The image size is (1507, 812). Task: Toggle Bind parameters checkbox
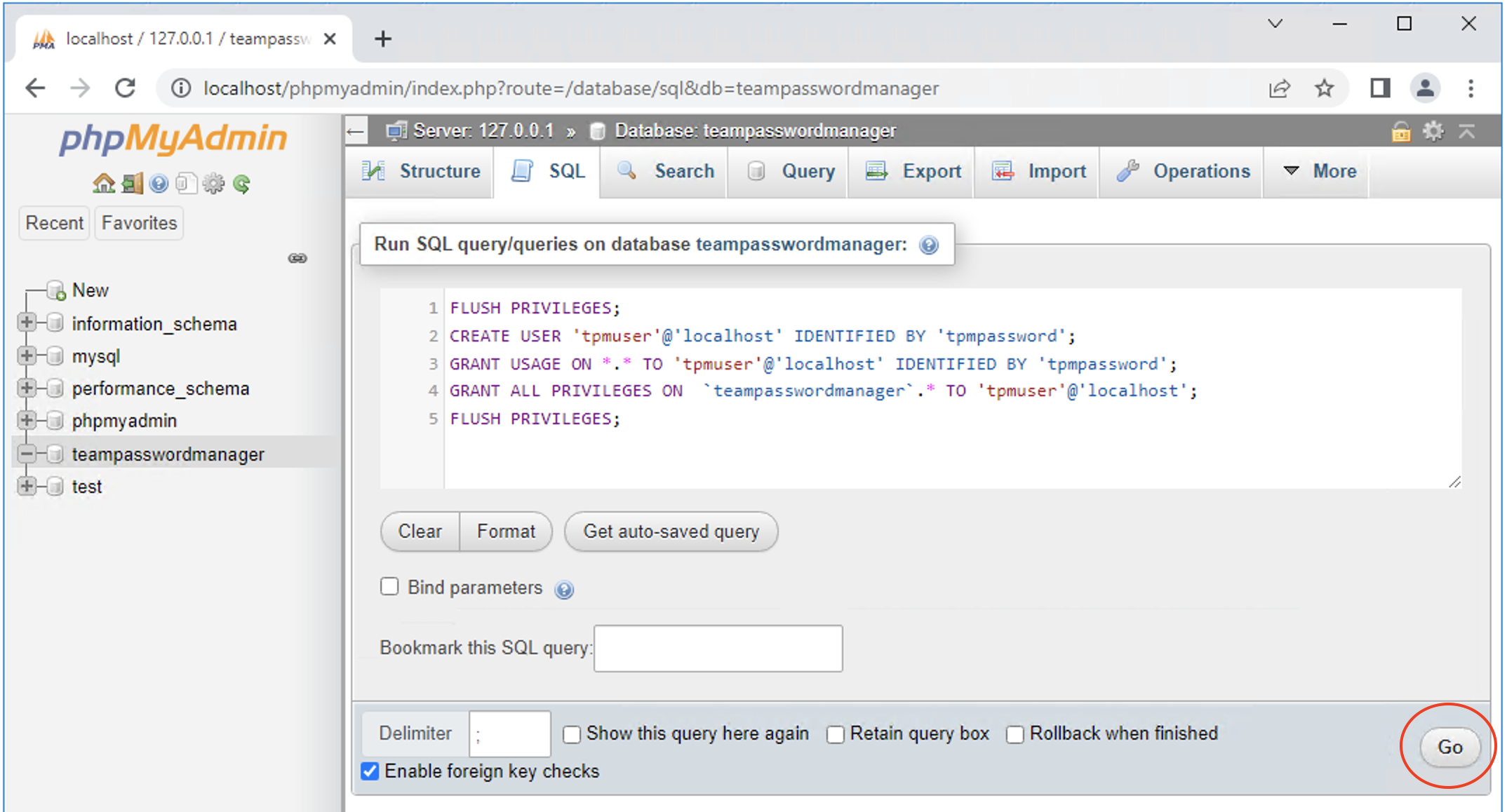tap(389, 586)
